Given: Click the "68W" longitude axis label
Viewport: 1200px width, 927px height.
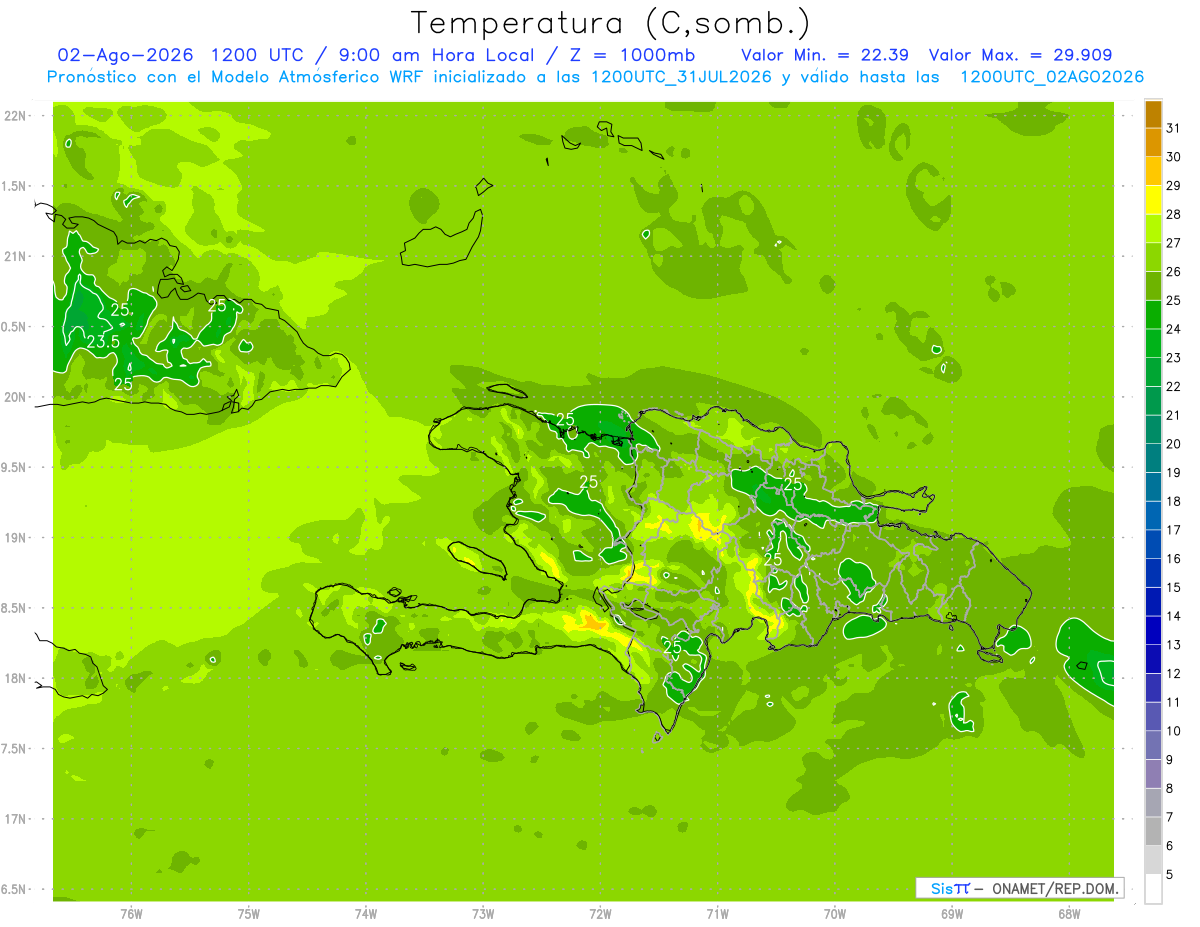Looking at the screenshot, I should pyautogui.click(x=1068, y=914).
